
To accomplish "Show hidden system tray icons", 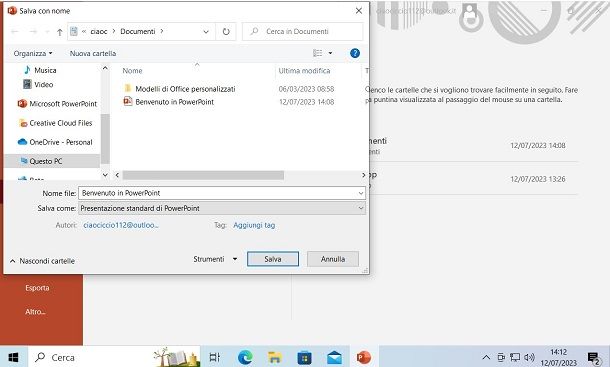I will (486, 357).
